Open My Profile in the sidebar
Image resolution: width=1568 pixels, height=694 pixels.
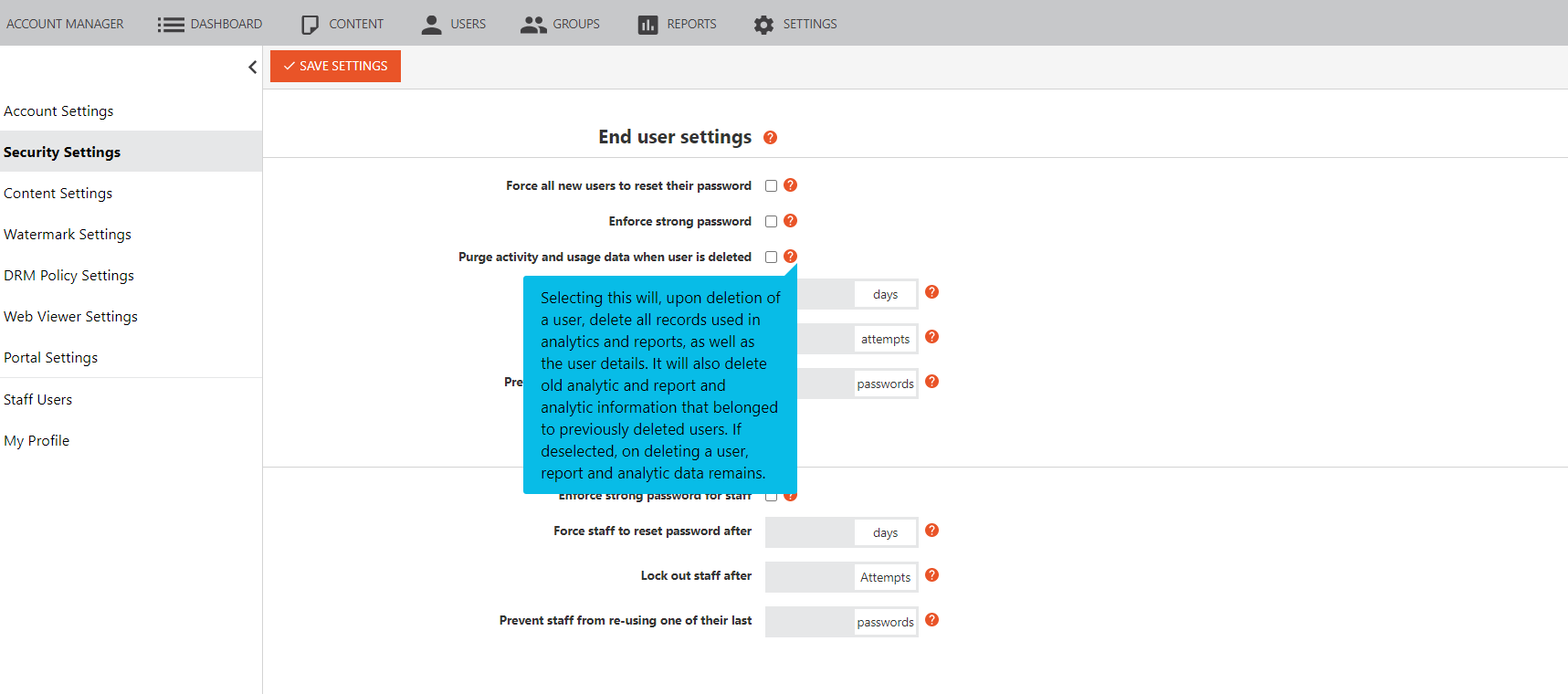131,440
